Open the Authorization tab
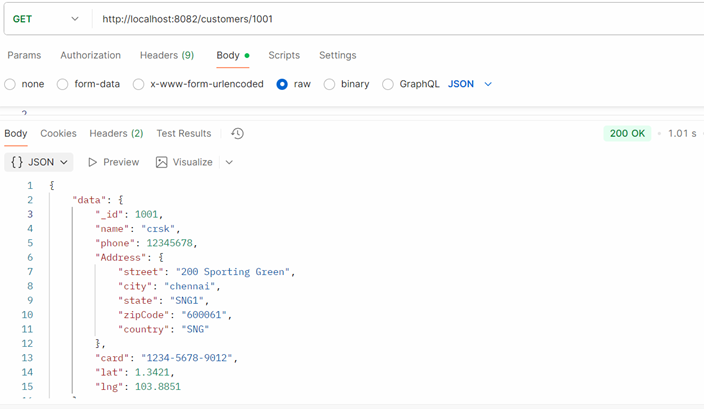The height and width of the screenshot is (409, 704). 90,55
